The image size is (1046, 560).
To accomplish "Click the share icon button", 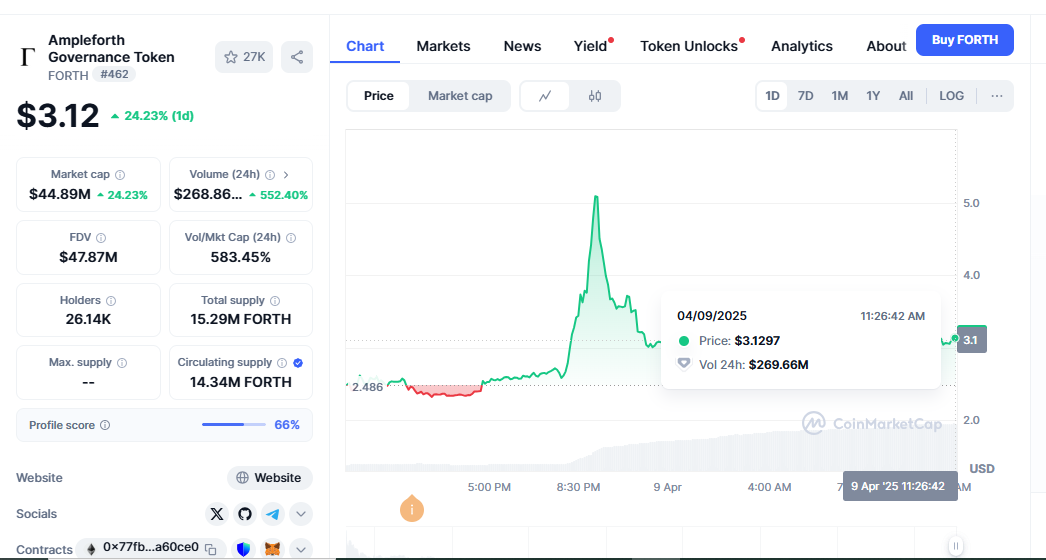I will 297,57.
